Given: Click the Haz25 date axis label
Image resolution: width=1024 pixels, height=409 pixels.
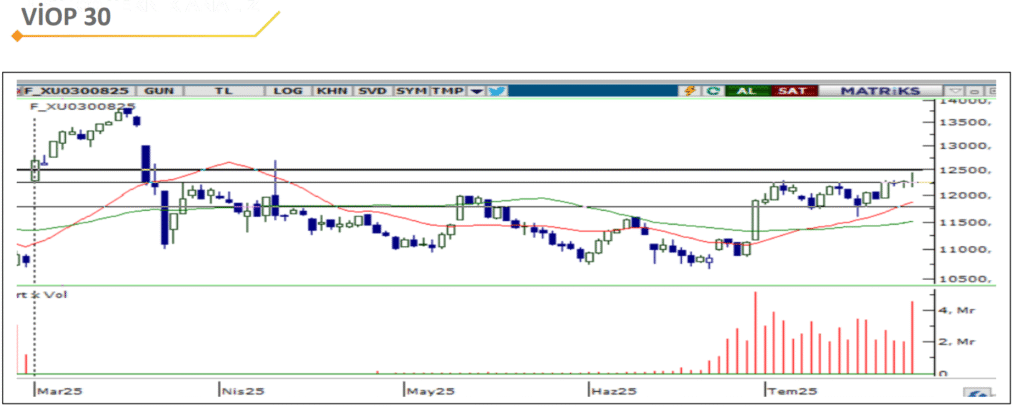Looking at the screenshot, I should [x=613, y=392].
